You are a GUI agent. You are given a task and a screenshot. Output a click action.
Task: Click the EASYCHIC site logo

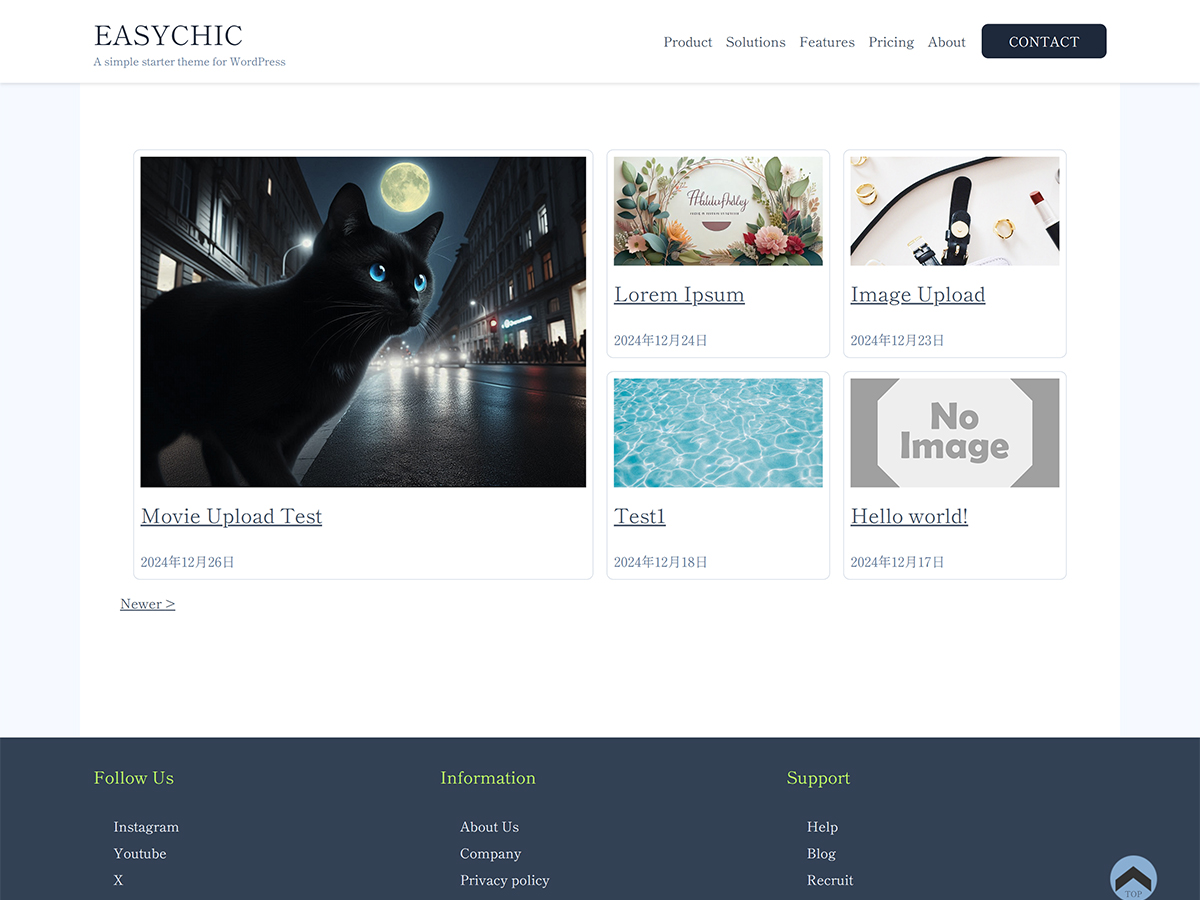click(x=167, y=36)
